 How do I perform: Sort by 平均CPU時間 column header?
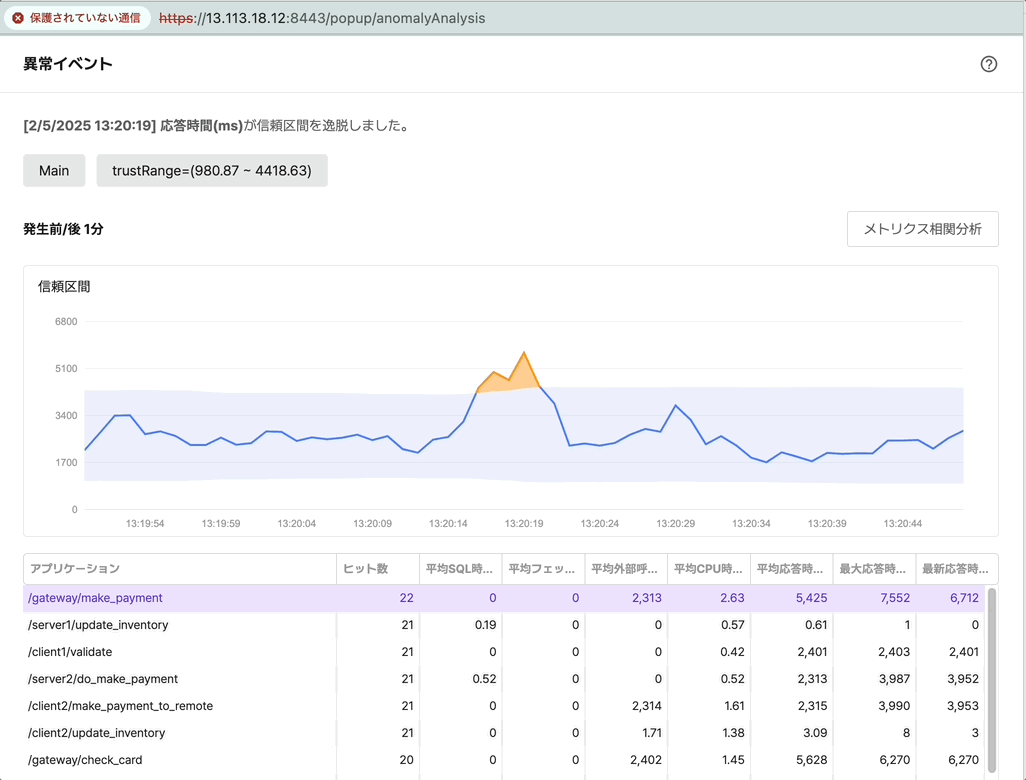708,569
